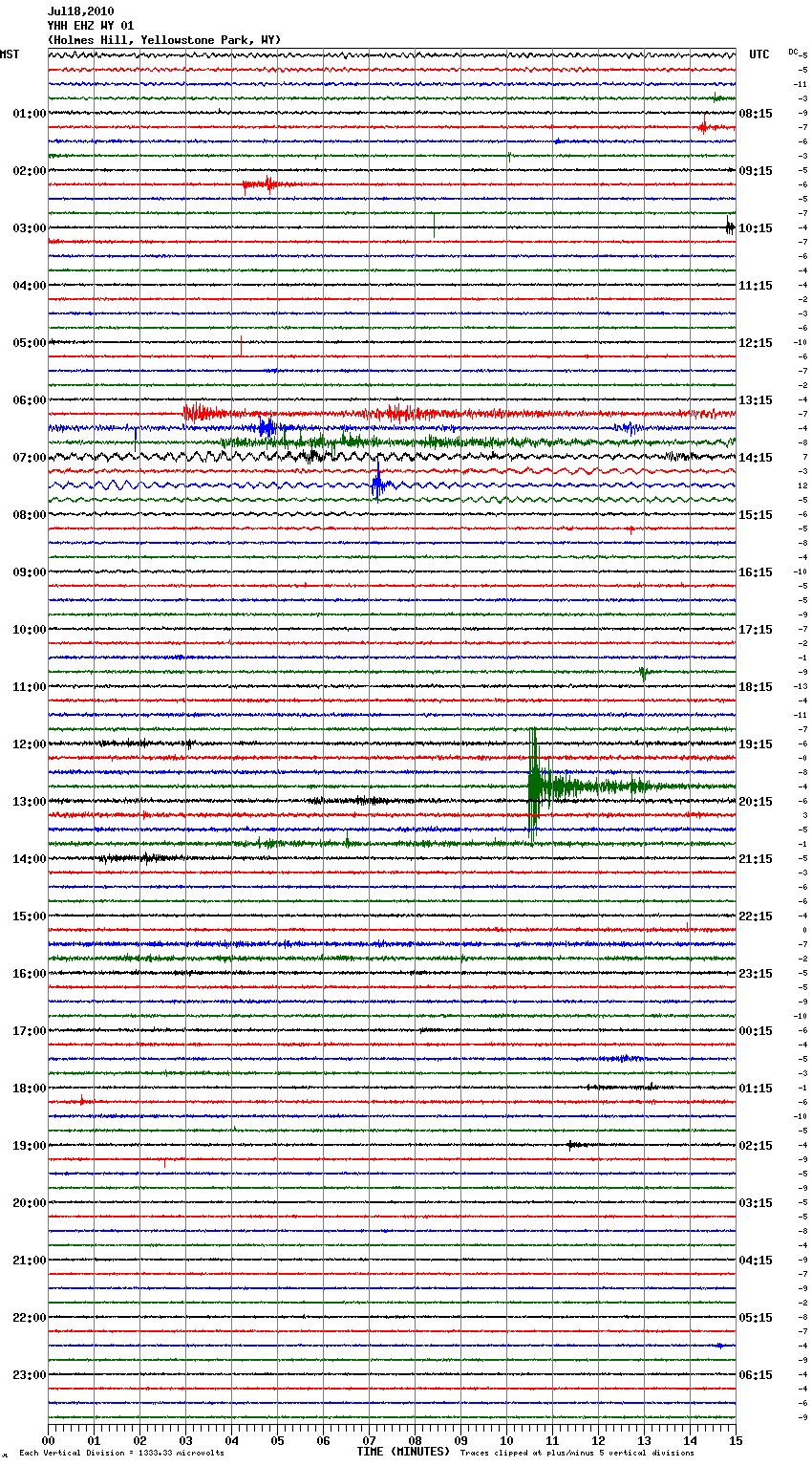The width and height of the screenshot is (812, 1466).
Task: Click minute tick 03 on the time axis
Action: [x=185, y=1440]
